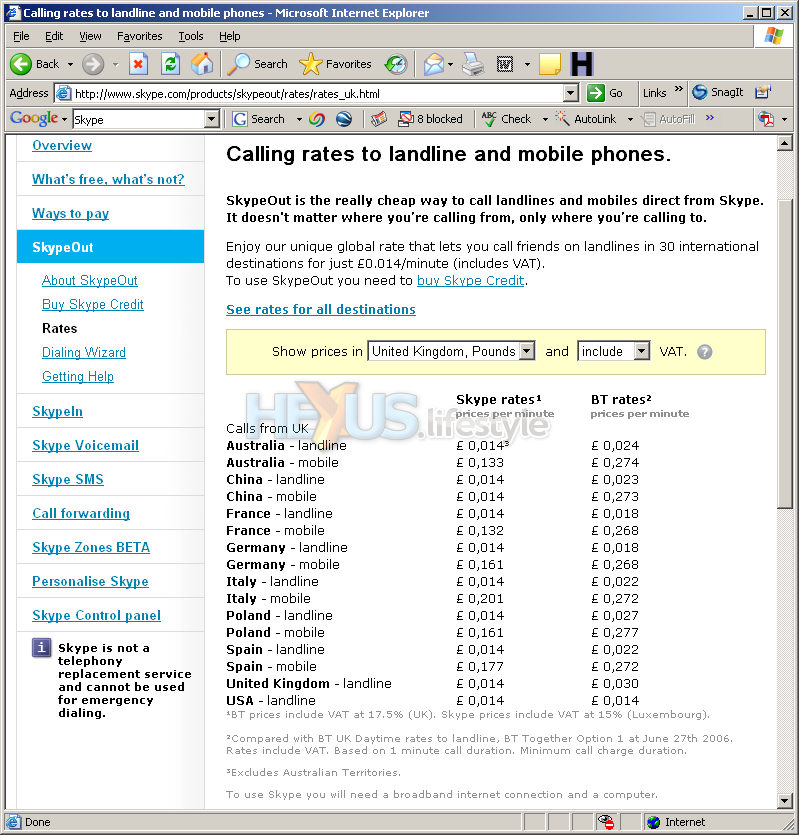799x835 pixels.
Task: Click AutoLink in Google toolbar
Action: point(585,119)
